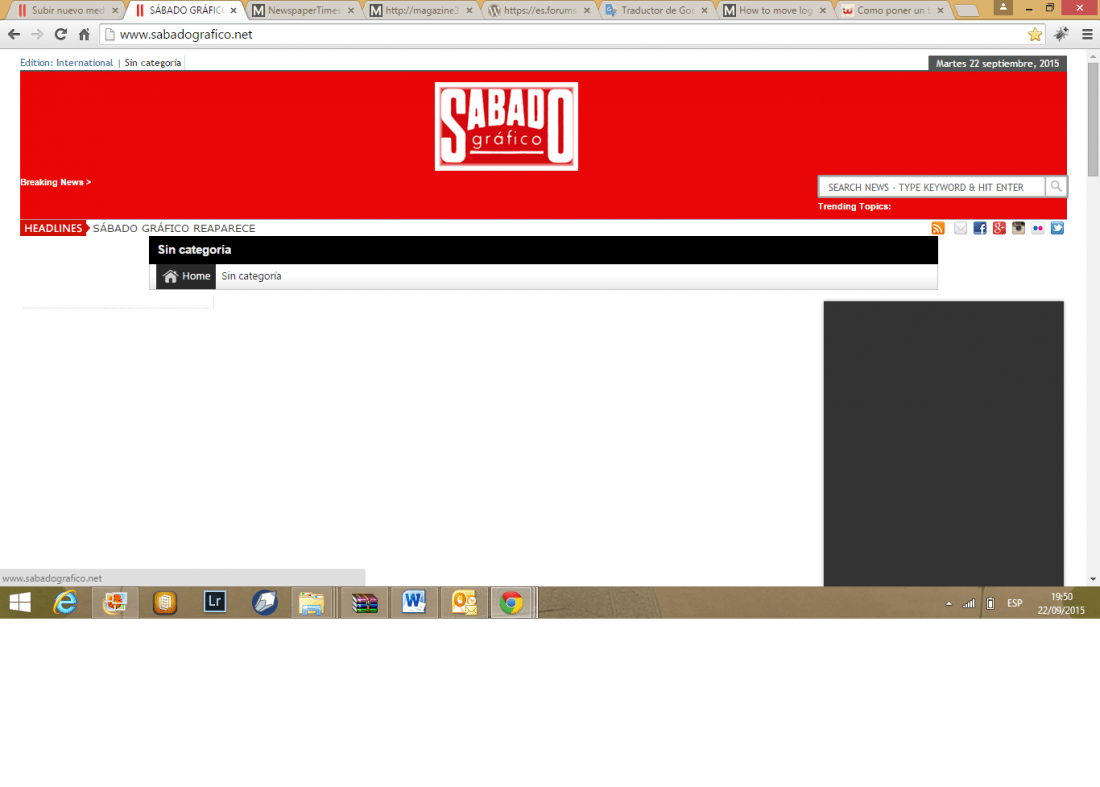This screenshot has width=1100, height=787.
Task: Click the 'Sin categoría' black title bar
Action: (x=543, y=250)
